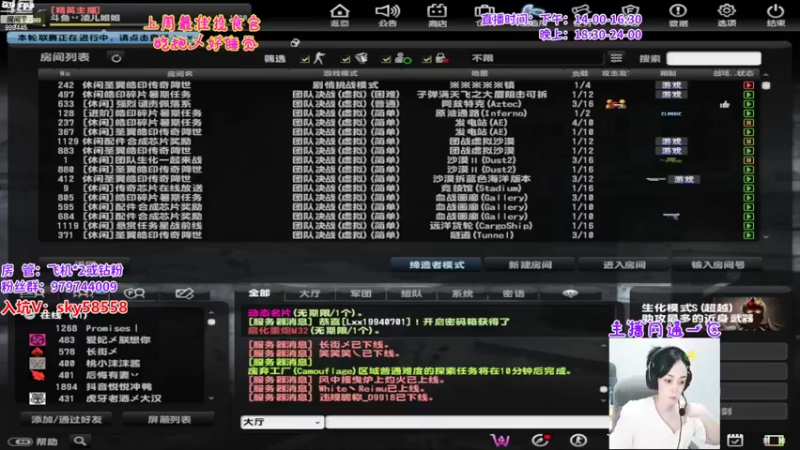
Task: Click the magnifier search icon next to 帮助
Action: 80,440
